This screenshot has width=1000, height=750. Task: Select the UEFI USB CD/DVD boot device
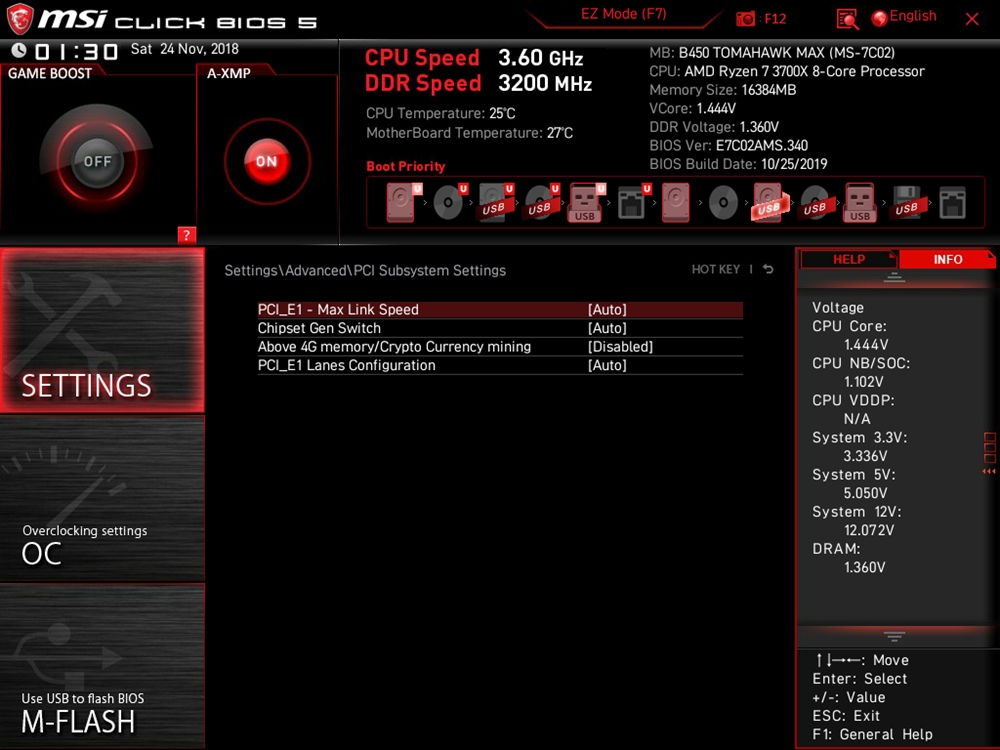[542, 202]
